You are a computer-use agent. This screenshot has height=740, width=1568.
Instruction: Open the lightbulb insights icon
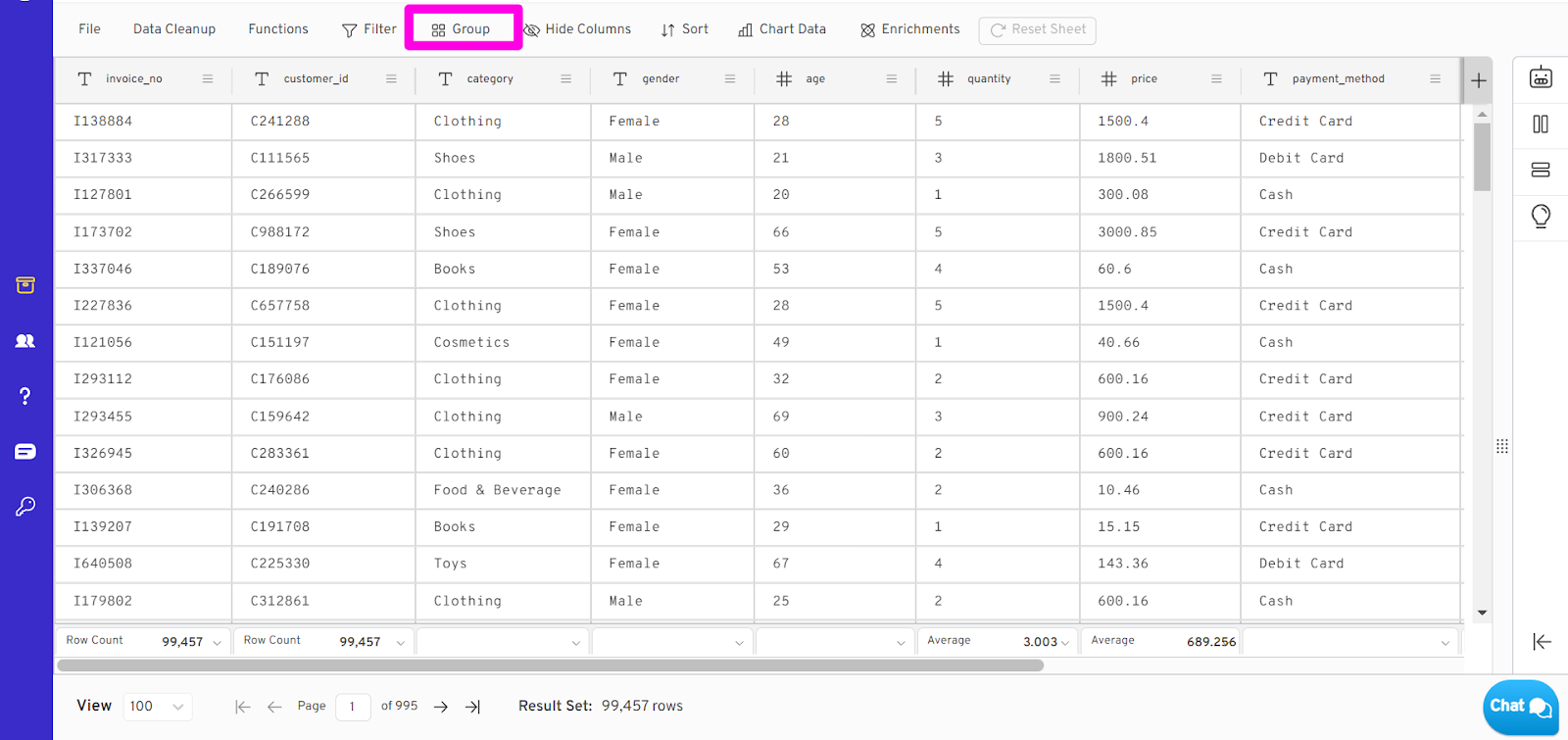(1541, 217)
